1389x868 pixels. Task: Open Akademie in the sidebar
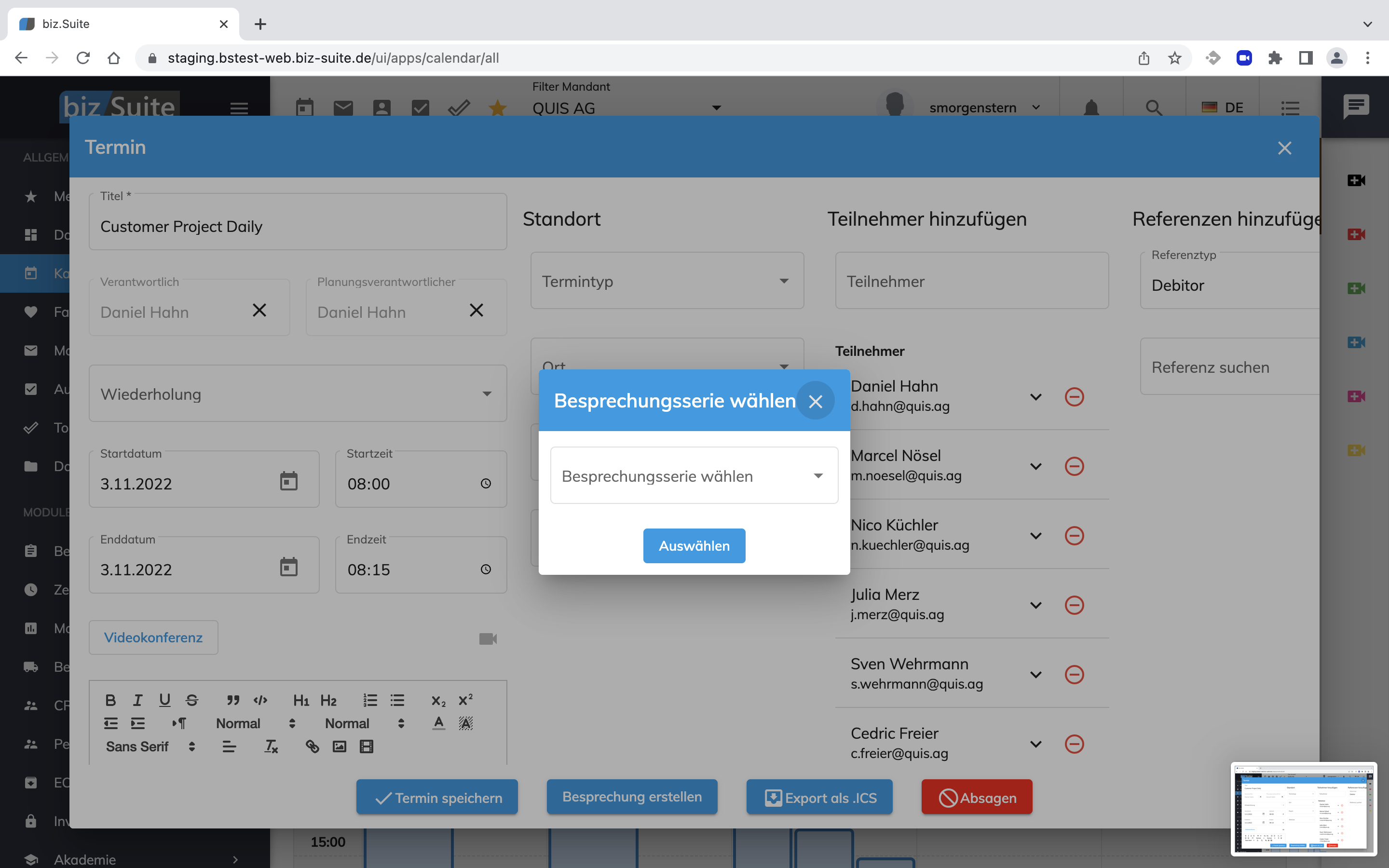click(132, 859)
